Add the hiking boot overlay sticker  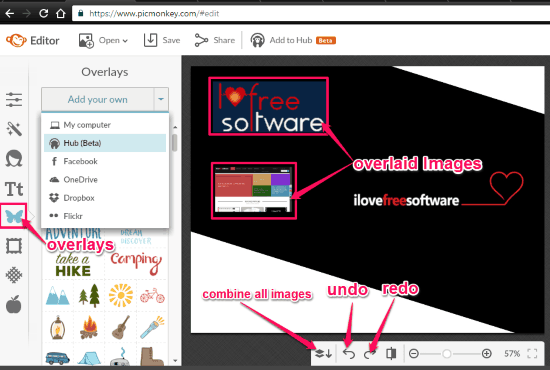click(152, 357)
